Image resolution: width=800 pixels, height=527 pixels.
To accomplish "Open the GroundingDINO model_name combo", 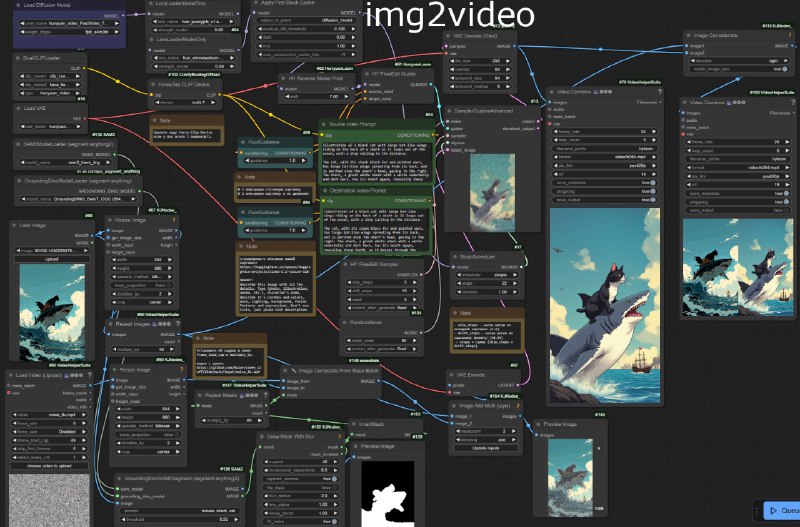I will (x=78, y=199).
